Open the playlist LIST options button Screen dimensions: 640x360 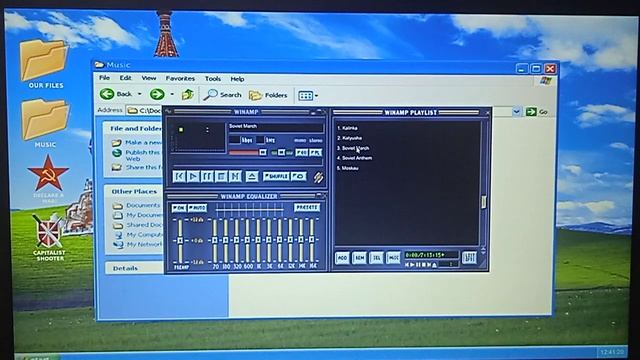click(x=469, y=258)
